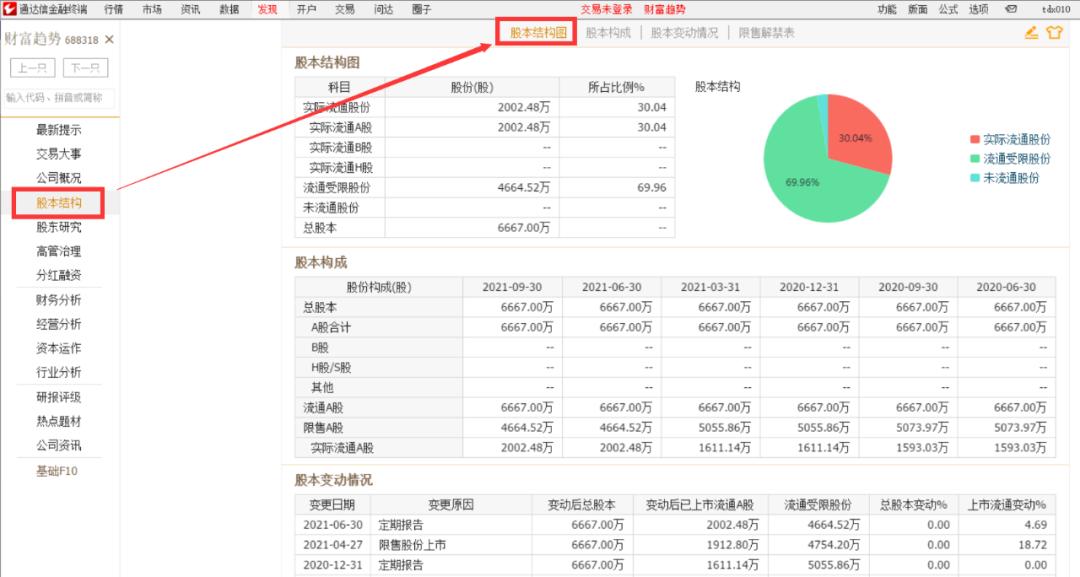Click the pencil annotation icon at top right
1080x577 pixels.
(x=1031, y=33)
